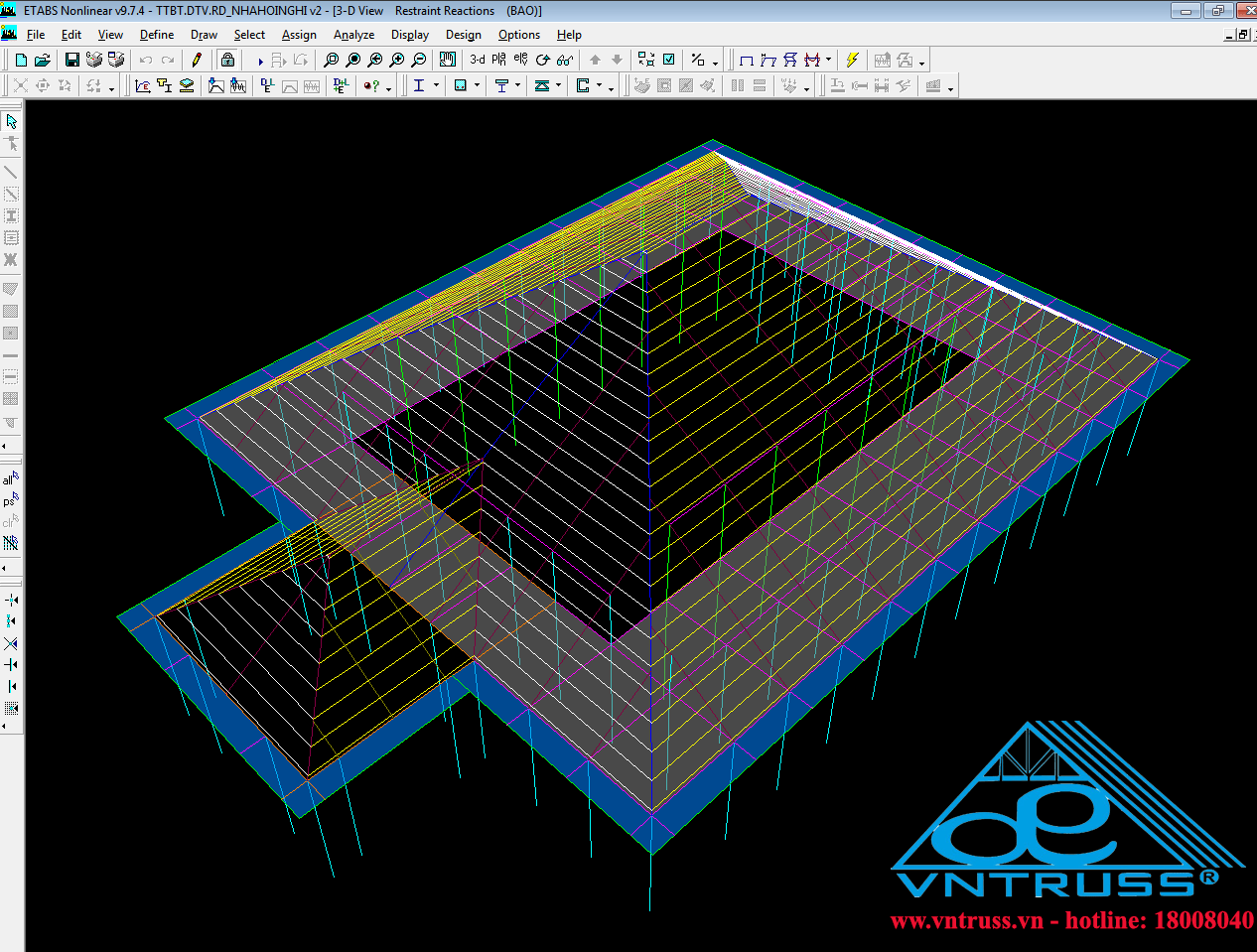Show Undeformed Shape frame icon
The height and width of the screenshot is (952, 1257).
tap(747, 61)
